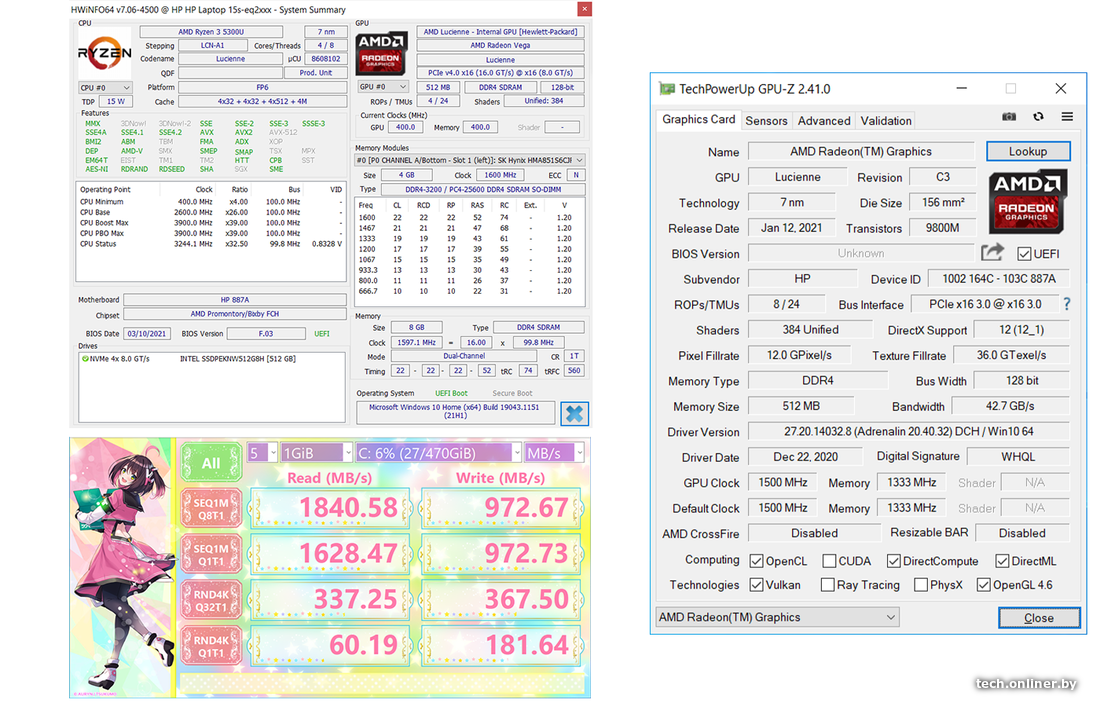Open the AMD Radeon(TM) Graphics GPU dropdown
This screenshot has height=707, width=1100.
(778, 617)
